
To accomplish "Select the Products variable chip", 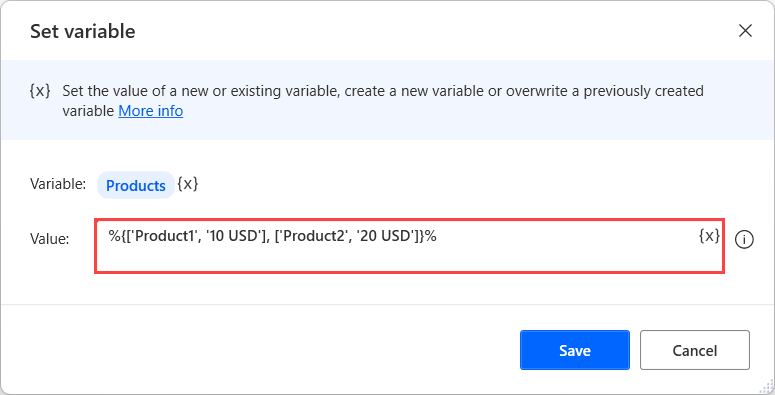I will click(x=136, y=185).
